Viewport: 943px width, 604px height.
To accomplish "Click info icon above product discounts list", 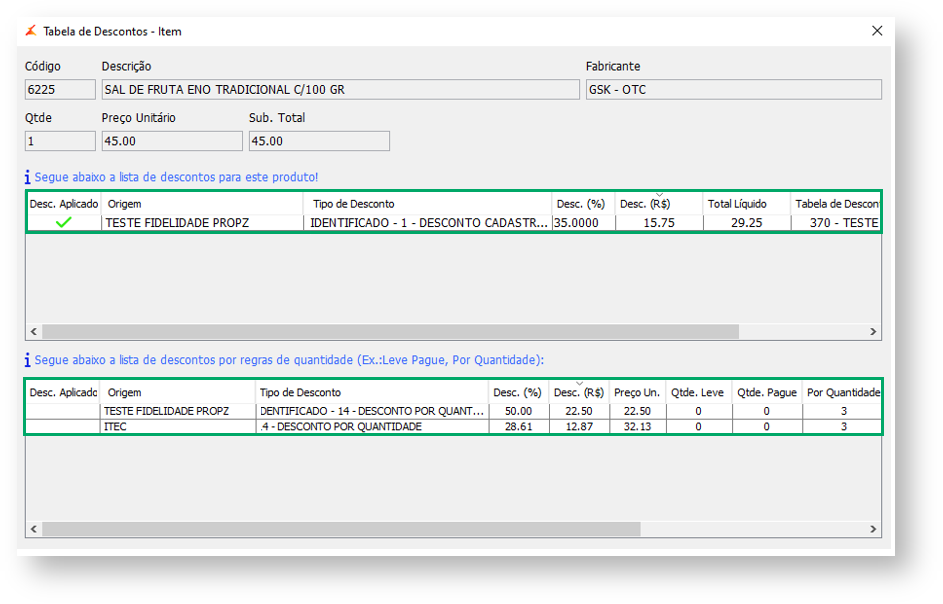I will click(28, 177).
